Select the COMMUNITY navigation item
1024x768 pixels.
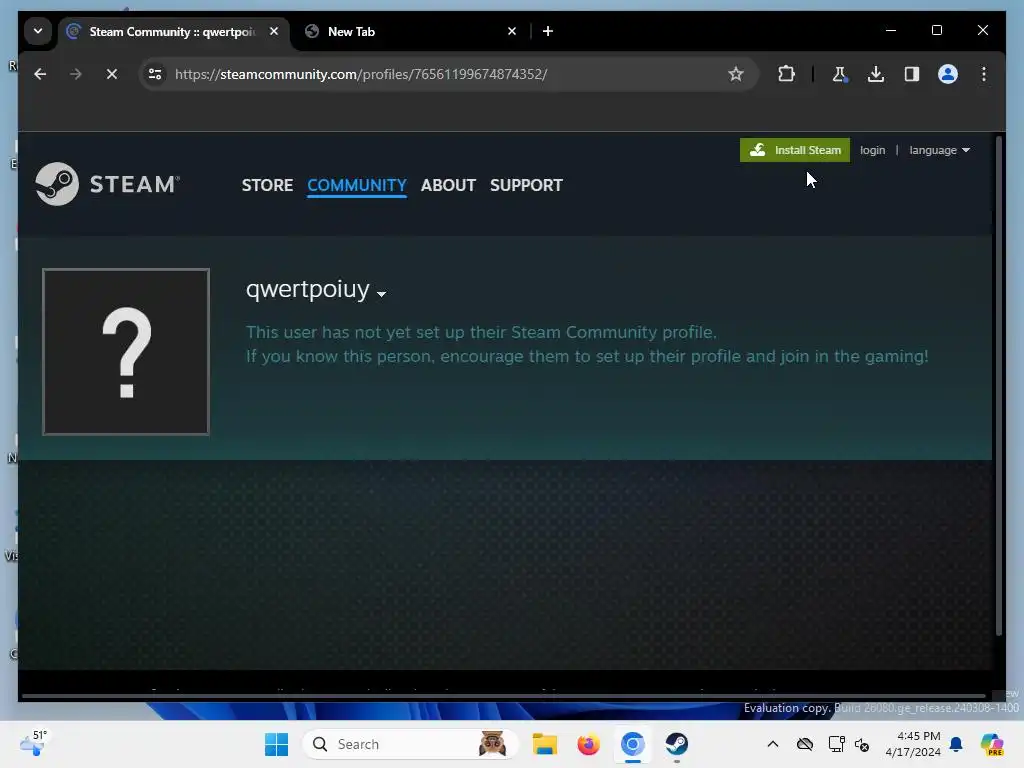pyautogui.click(x=357, y=185)
